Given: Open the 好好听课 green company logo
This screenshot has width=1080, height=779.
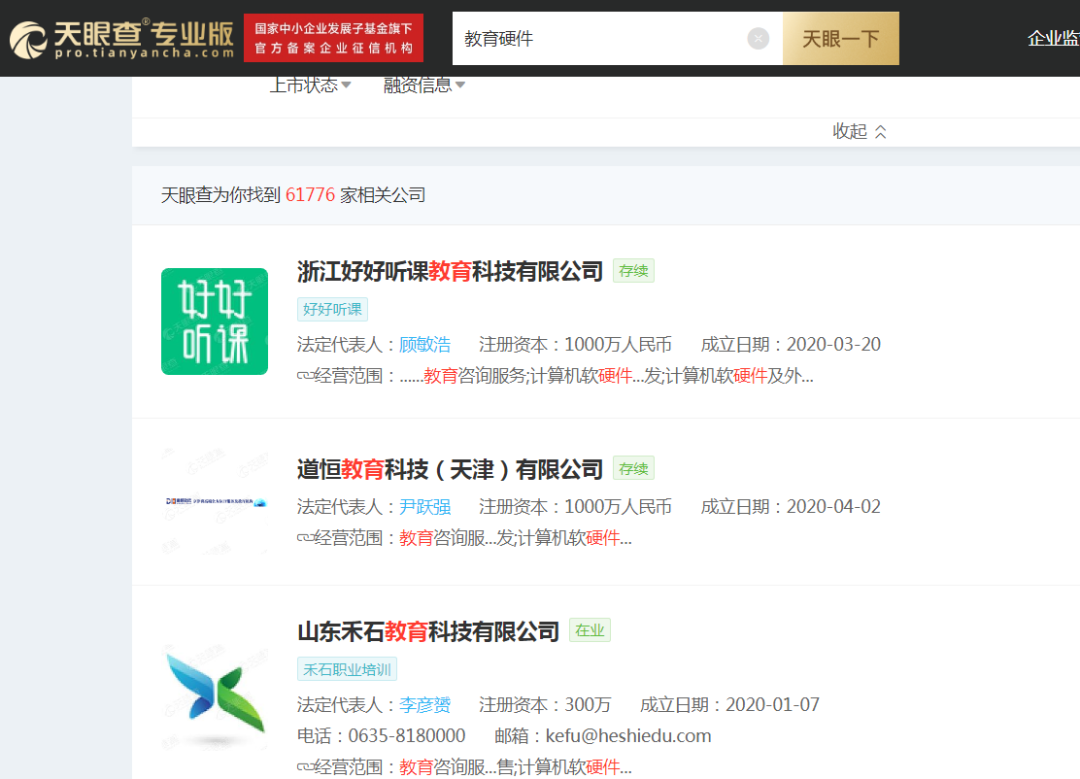Looking at the screenshot, I should tap(214, 321).
